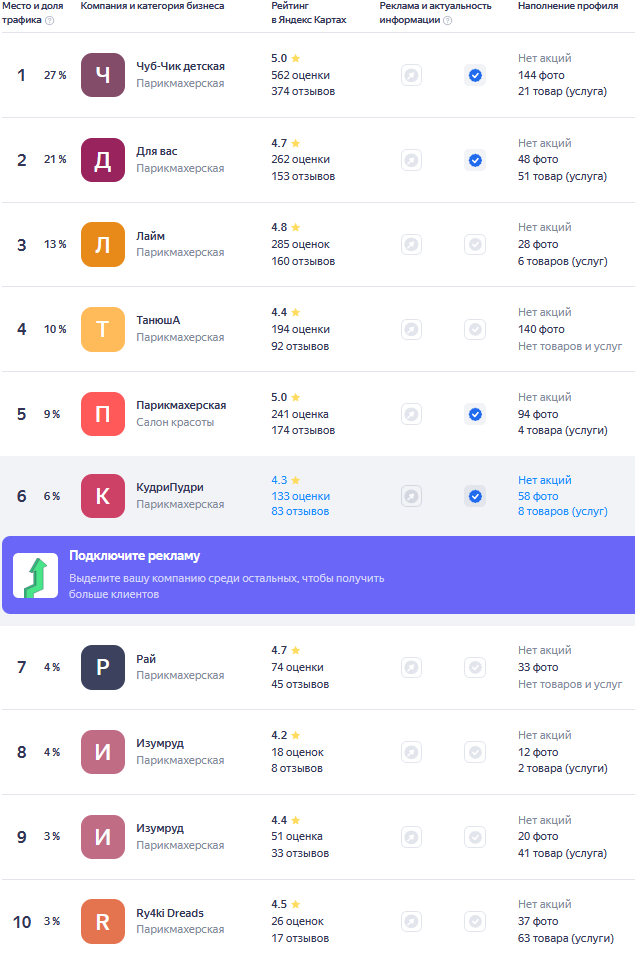The image size is (635, 960).
Task: Open the 'Подключите рекламу' banner
Action: [x=318, y=575]
